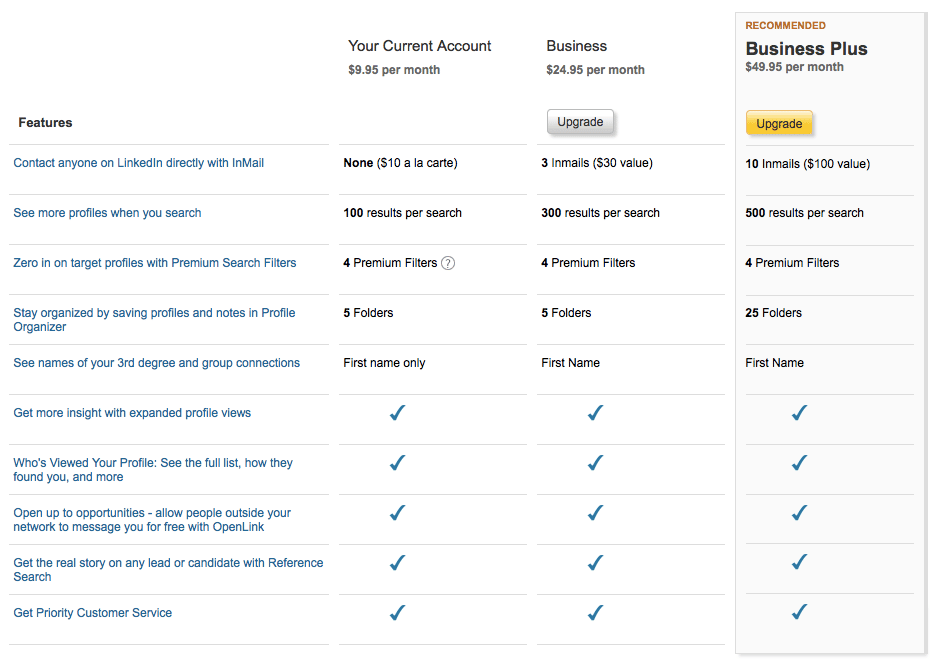937x667 pixels.
Task: Select the 'Business' plan heading
Action: click(576, 46)
